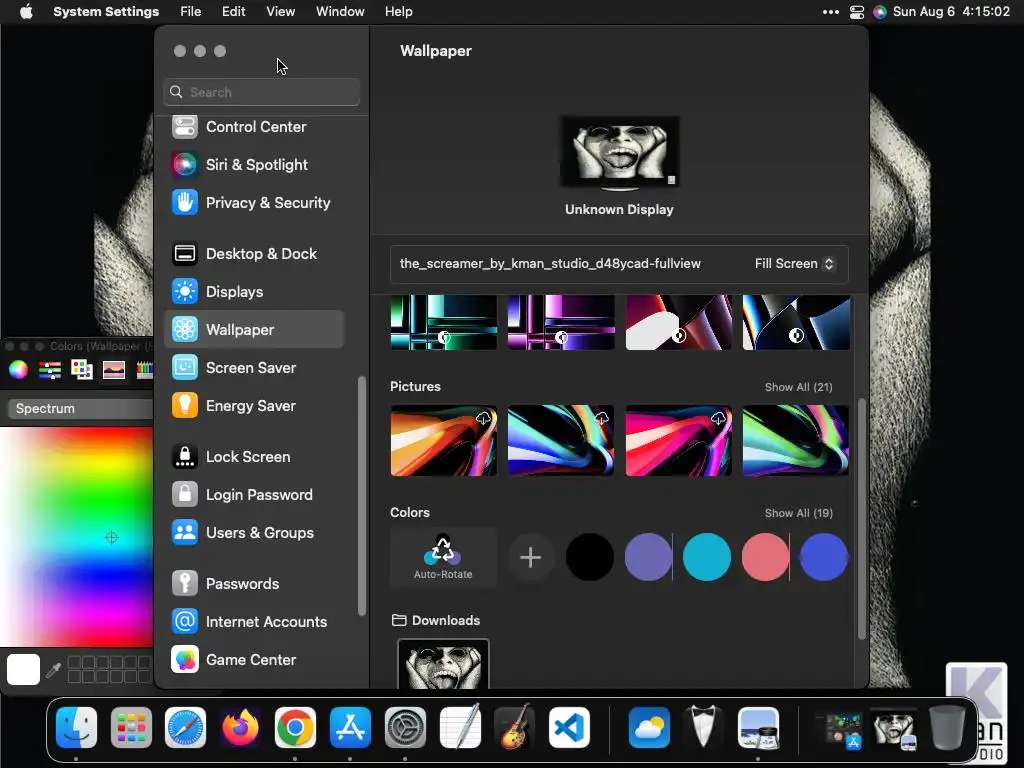Open the Window menu
Image resolution: width=1024 pixels, height=768 pixels.
[x=340, y=12]
